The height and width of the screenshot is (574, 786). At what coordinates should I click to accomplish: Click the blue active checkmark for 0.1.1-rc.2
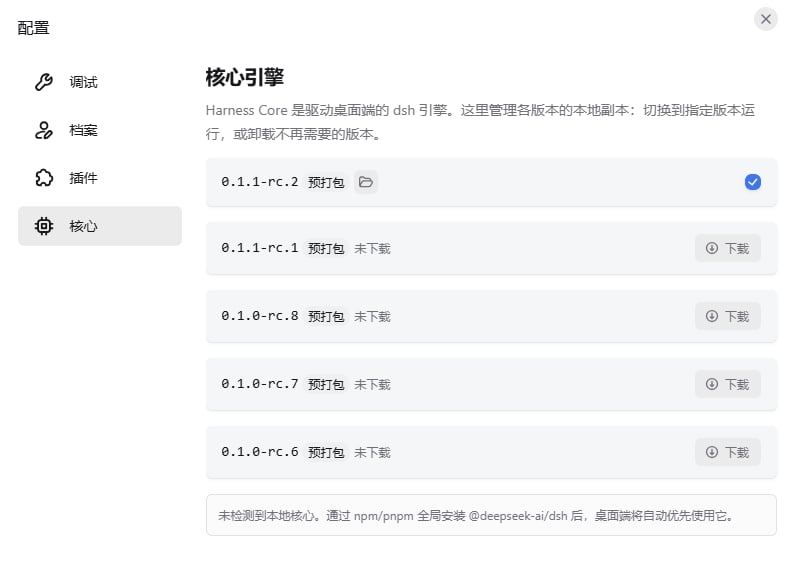[x=752, y=182]
